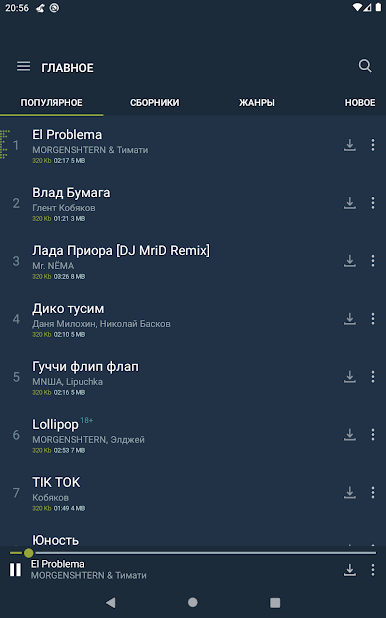Seek using the playback progress slider
This screenshot has height=618, width=386.
[x=193, y=553]
